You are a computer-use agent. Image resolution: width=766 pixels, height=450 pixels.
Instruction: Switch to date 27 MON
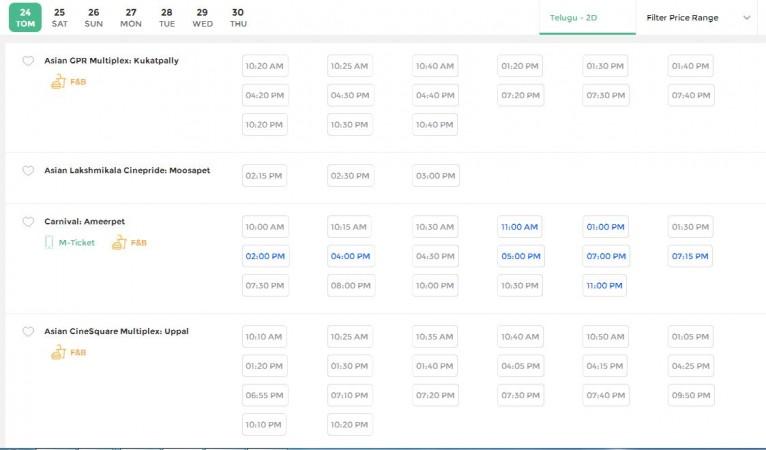tap(131, 18)
